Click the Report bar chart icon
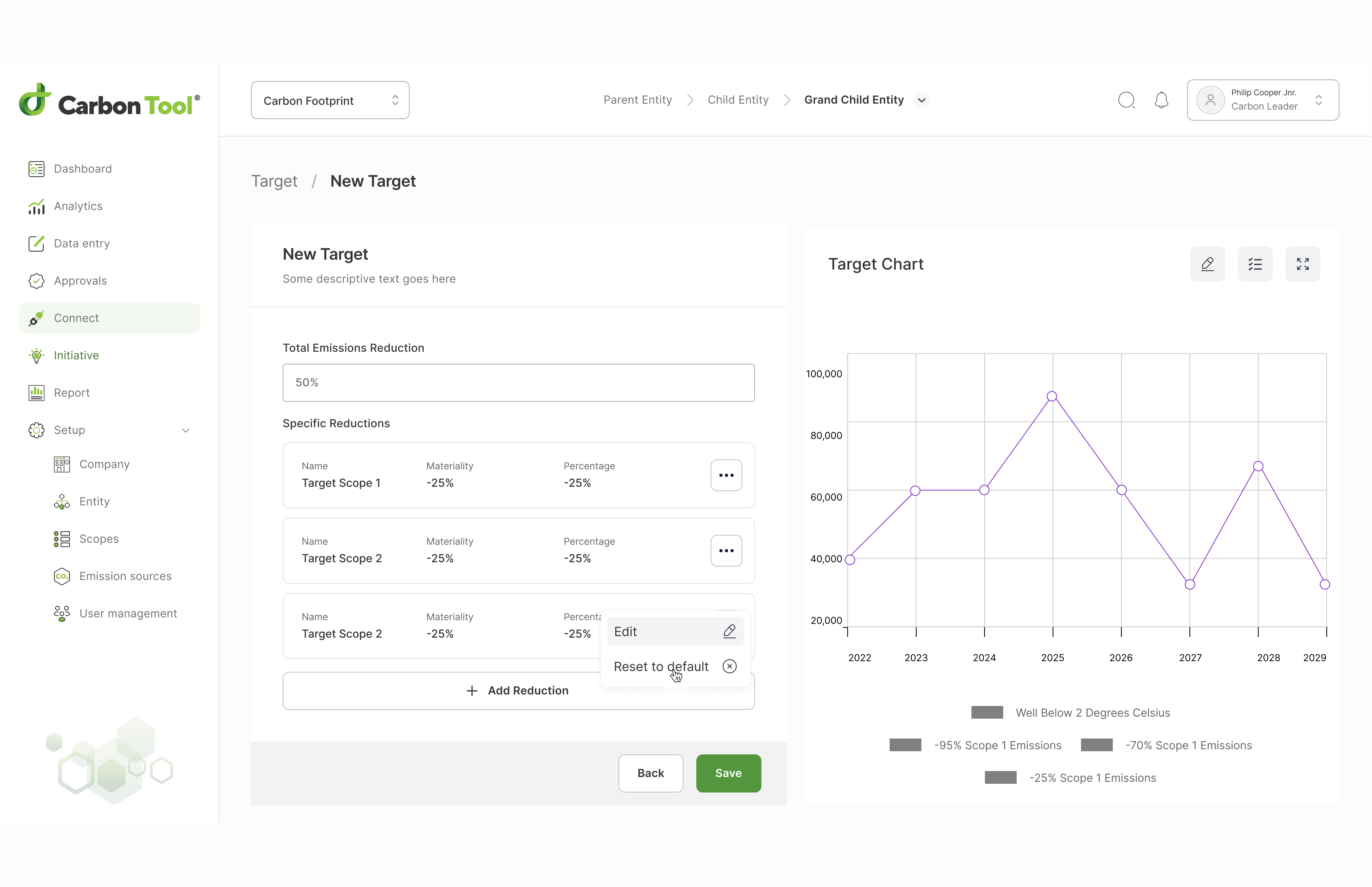Image resolution: width=1372 pixels, height=887 pixels. click(36, 393)
